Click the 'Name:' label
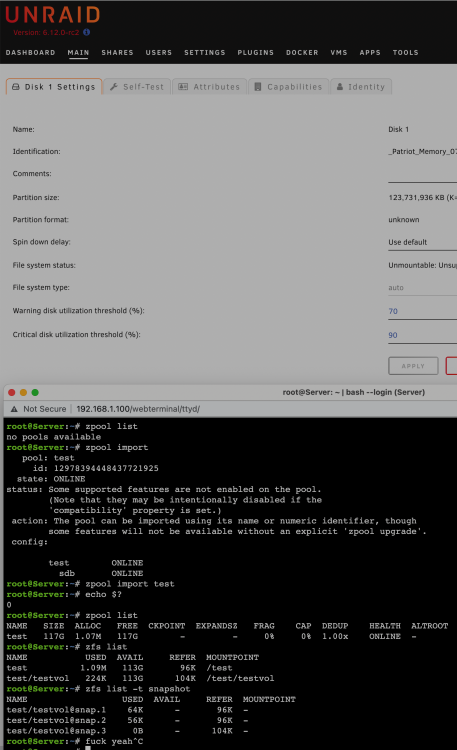The image size is (457, 750). pyautogui.click(x=23, y=130)
